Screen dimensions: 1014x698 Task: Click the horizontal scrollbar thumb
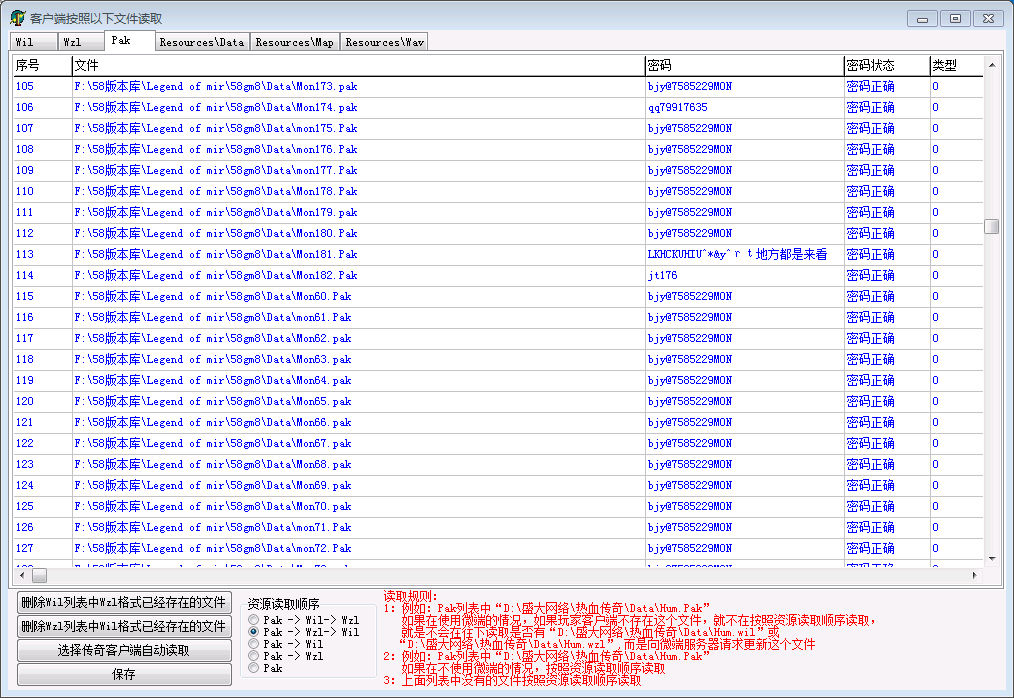point(39,575)
